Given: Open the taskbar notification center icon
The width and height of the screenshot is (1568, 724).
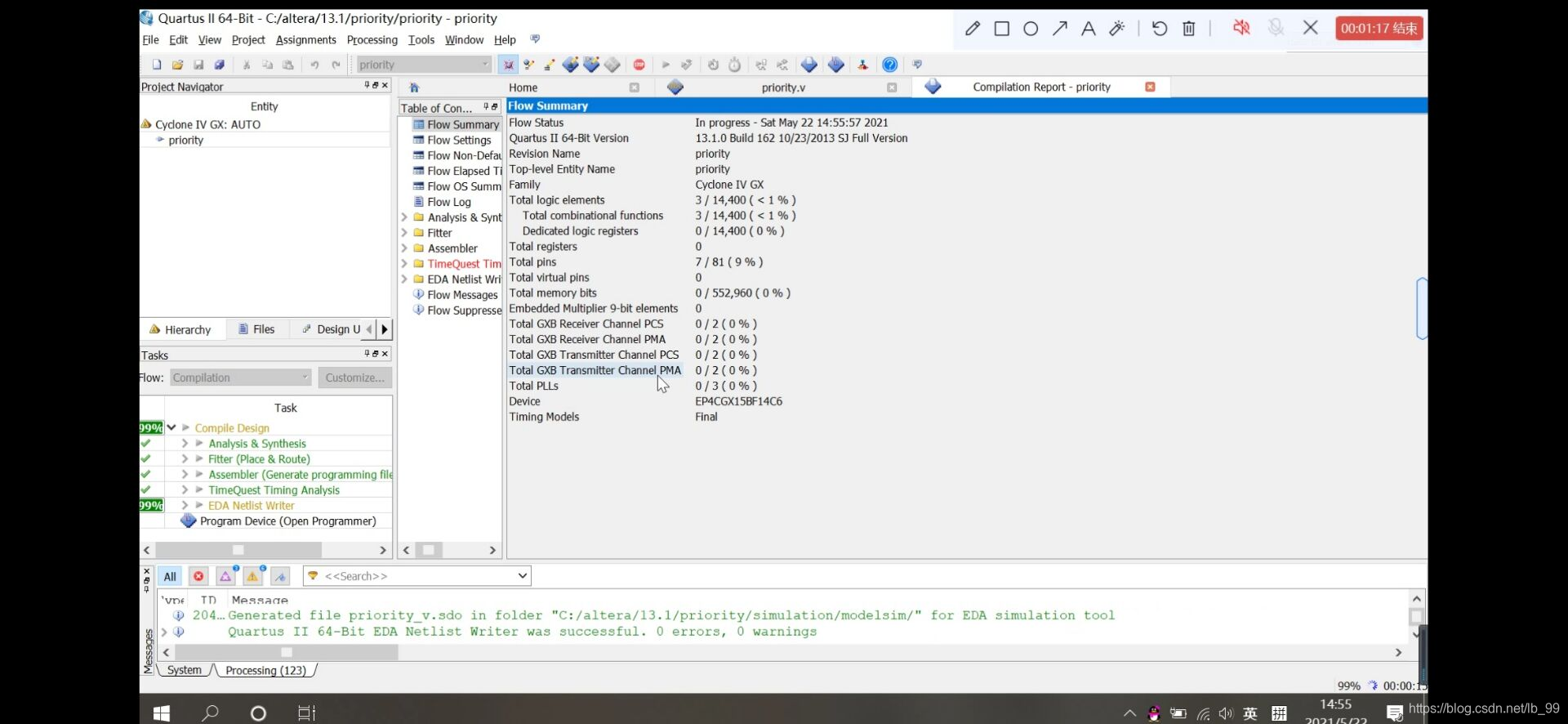Looking at the screenshot, I should tap(1395, 713).
